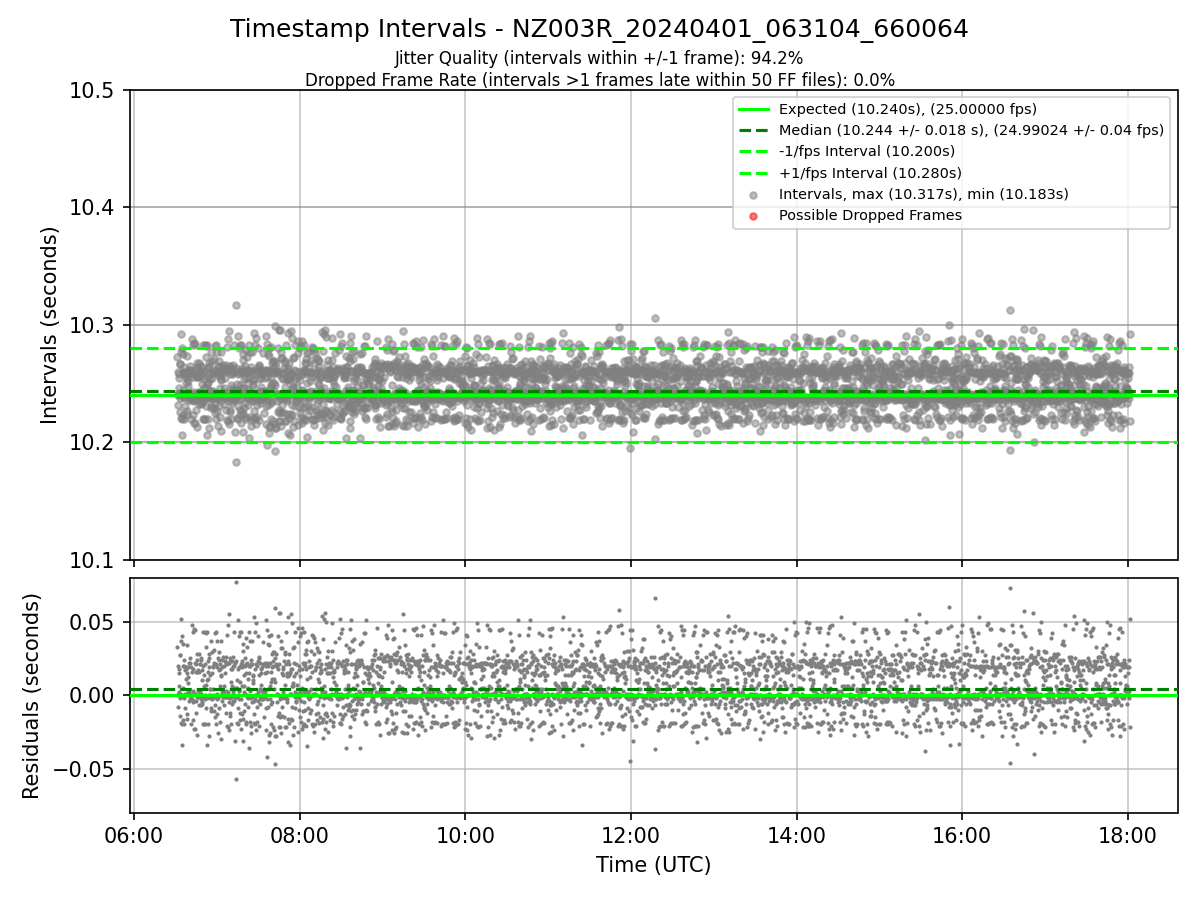
Task: Click the red marker for Possible Dropped Frames in legend
Action: tap(754, 216)
